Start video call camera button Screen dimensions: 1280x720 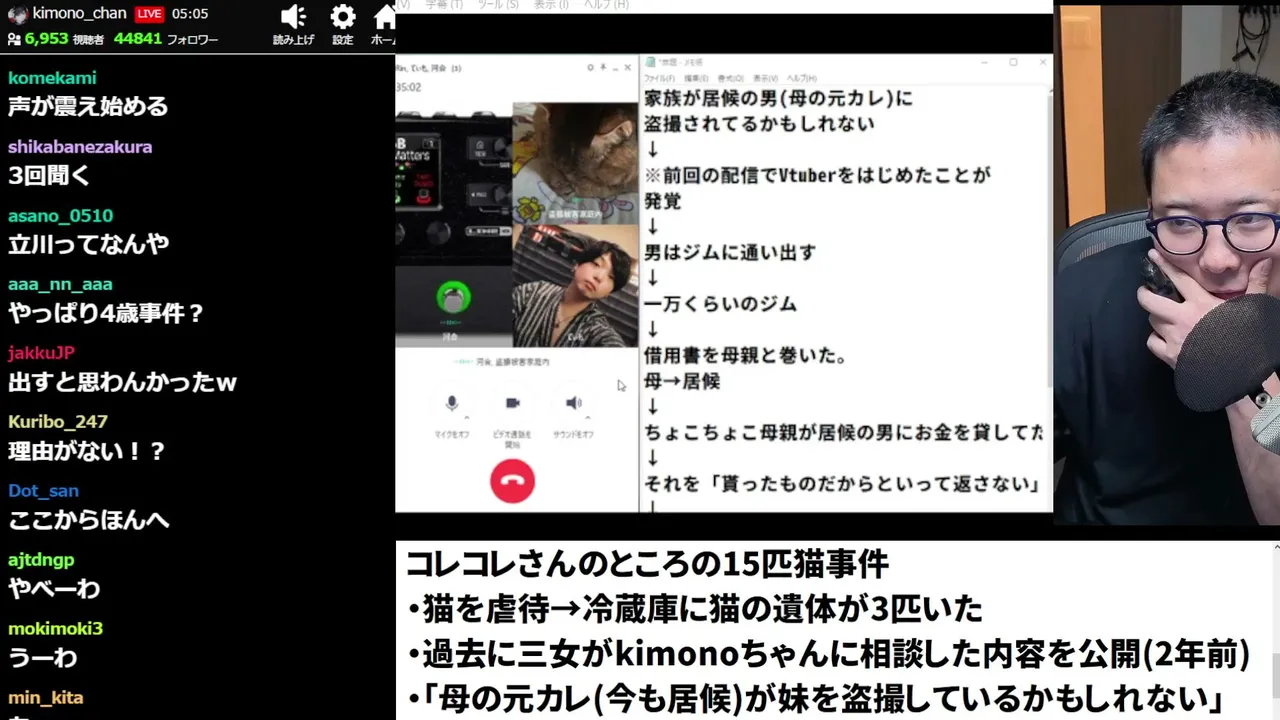(512, 403)
